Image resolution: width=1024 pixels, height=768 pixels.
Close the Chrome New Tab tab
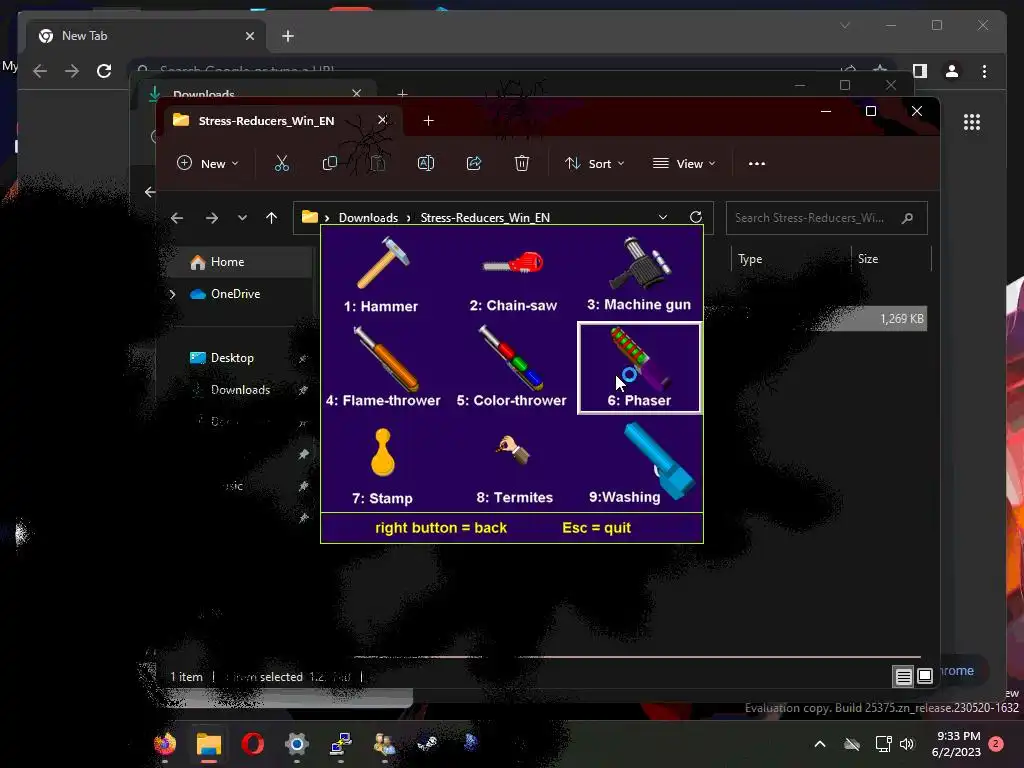point(249,36)
